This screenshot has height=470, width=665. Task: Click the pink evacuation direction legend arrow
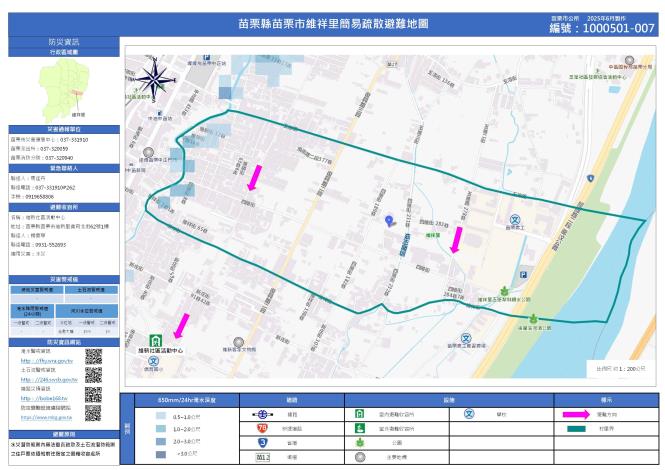point(576,414)
